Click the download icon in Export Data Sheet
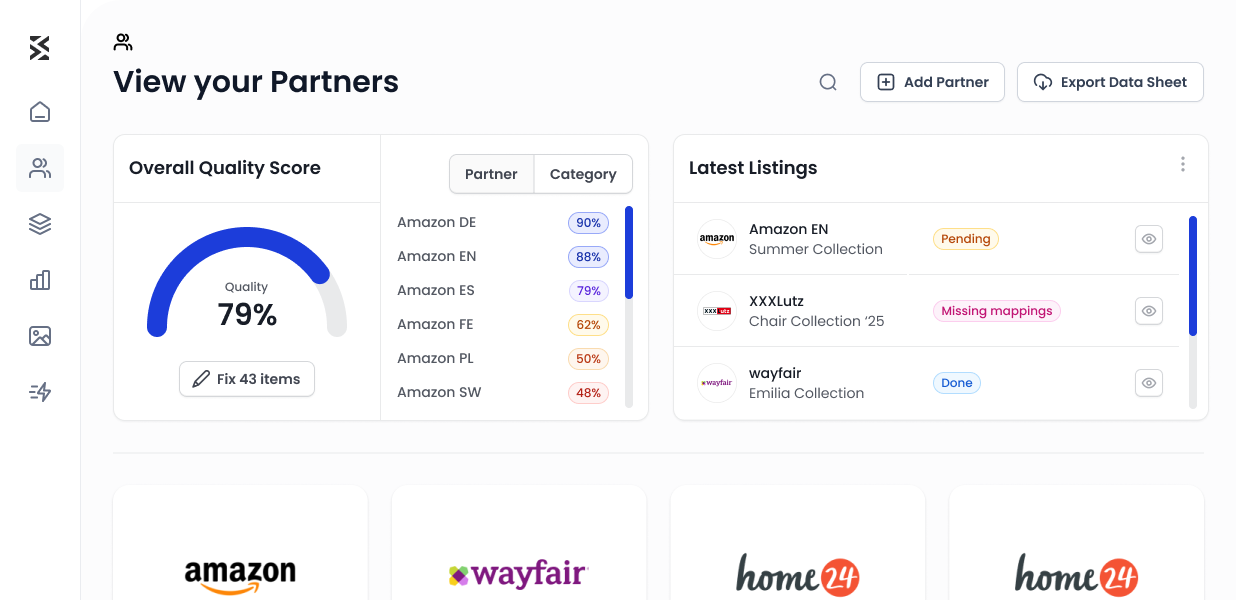The width and height of the screenshot is (1236, 600). 1043,82
